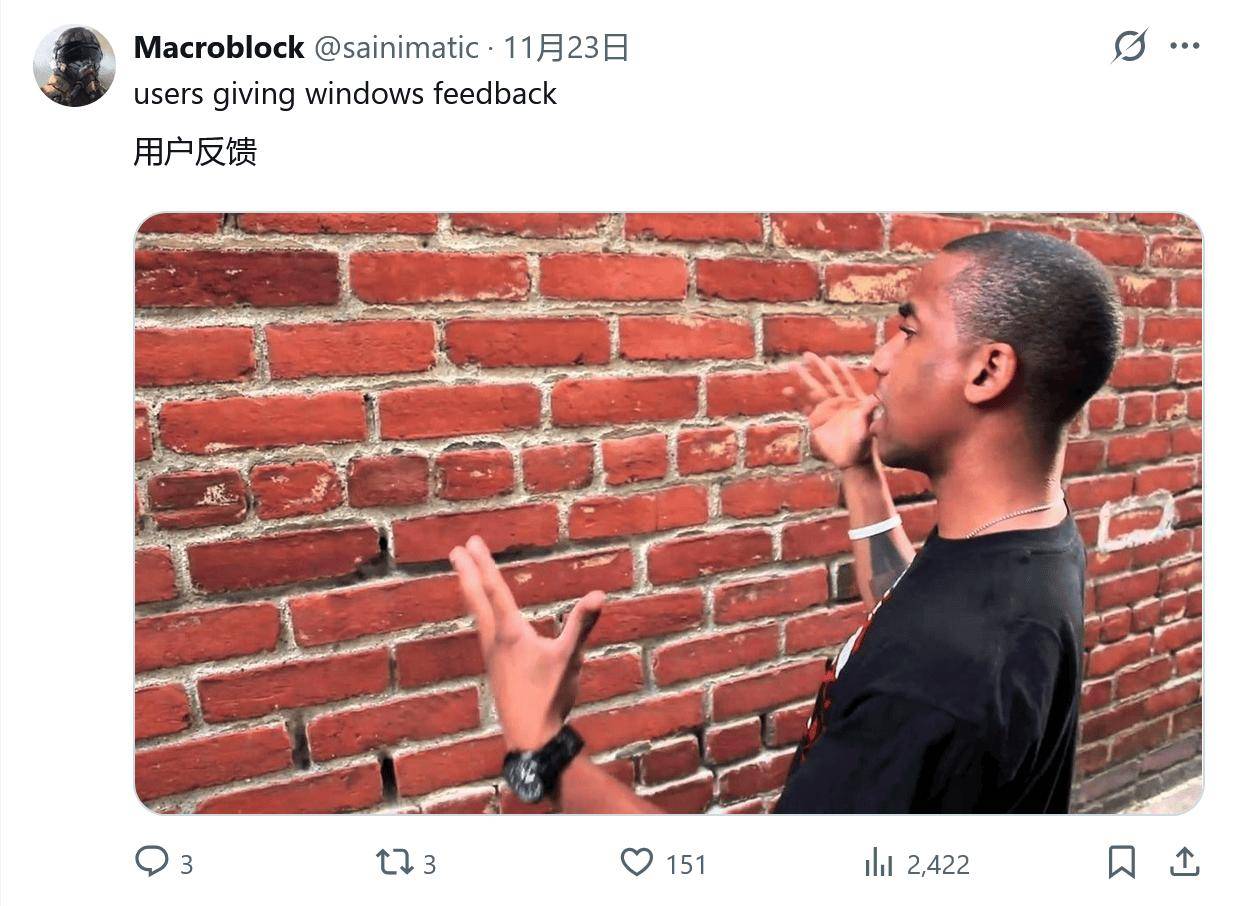Open the view analytics bar chart icon
Viewport: 1237px width, 906px height.
point(878,862)
